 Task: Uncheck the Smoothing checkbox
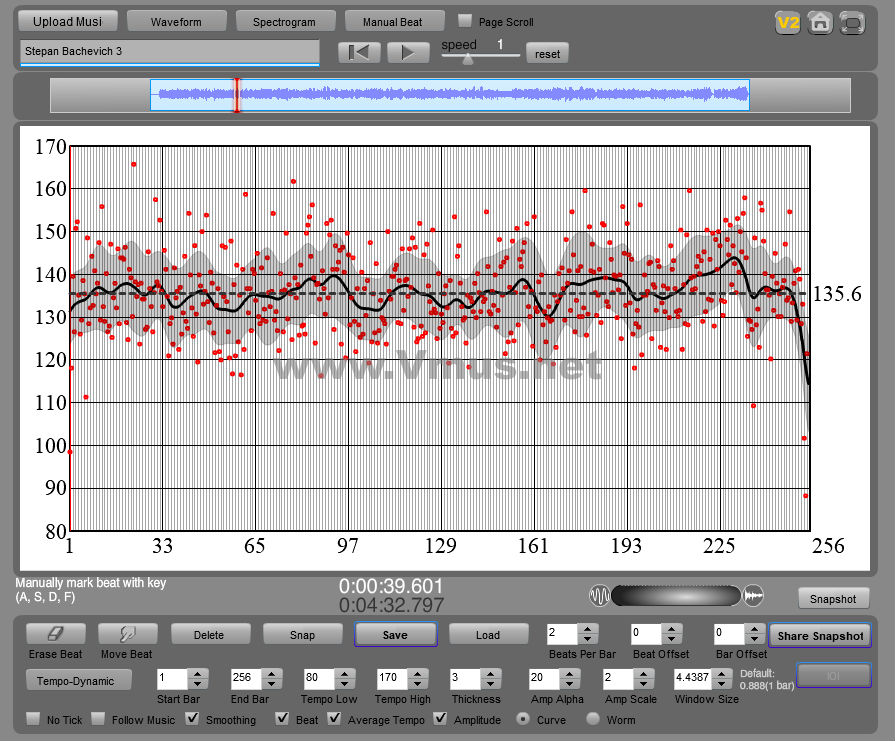pyautogui.click(x=193, y=718)
